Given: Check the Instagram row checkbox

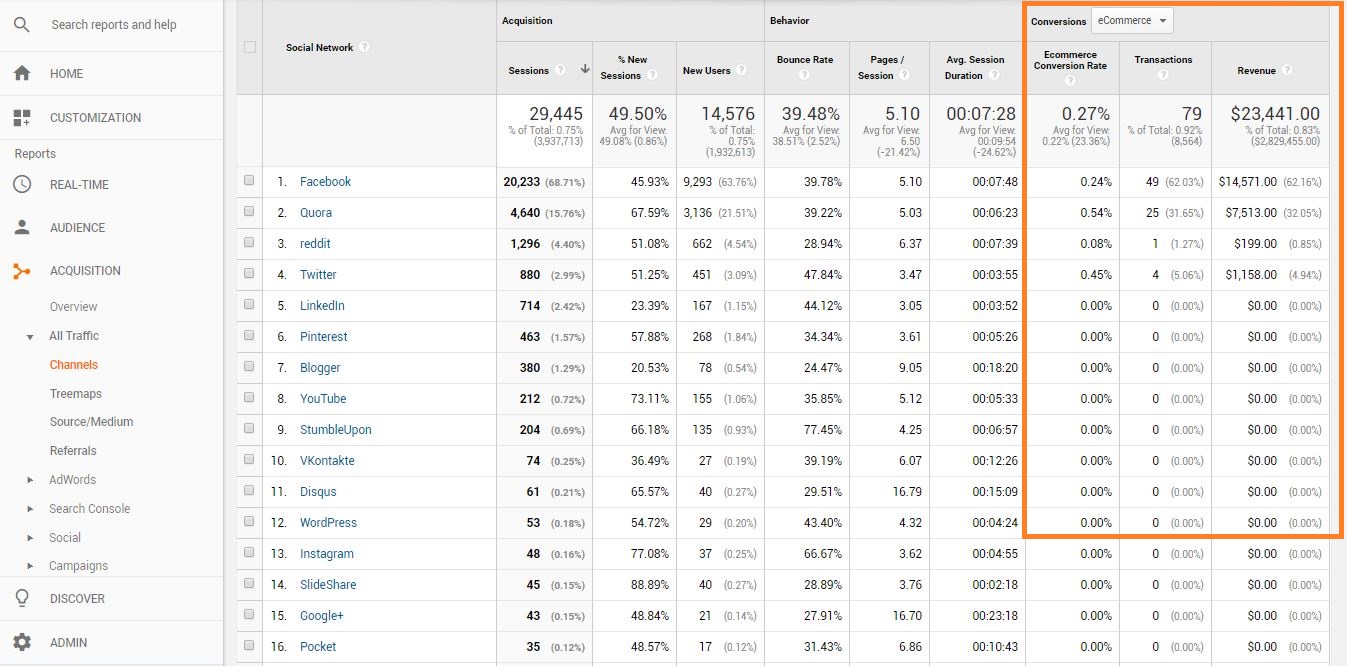Looking at the screenshot, I should [x=249, y=553].
